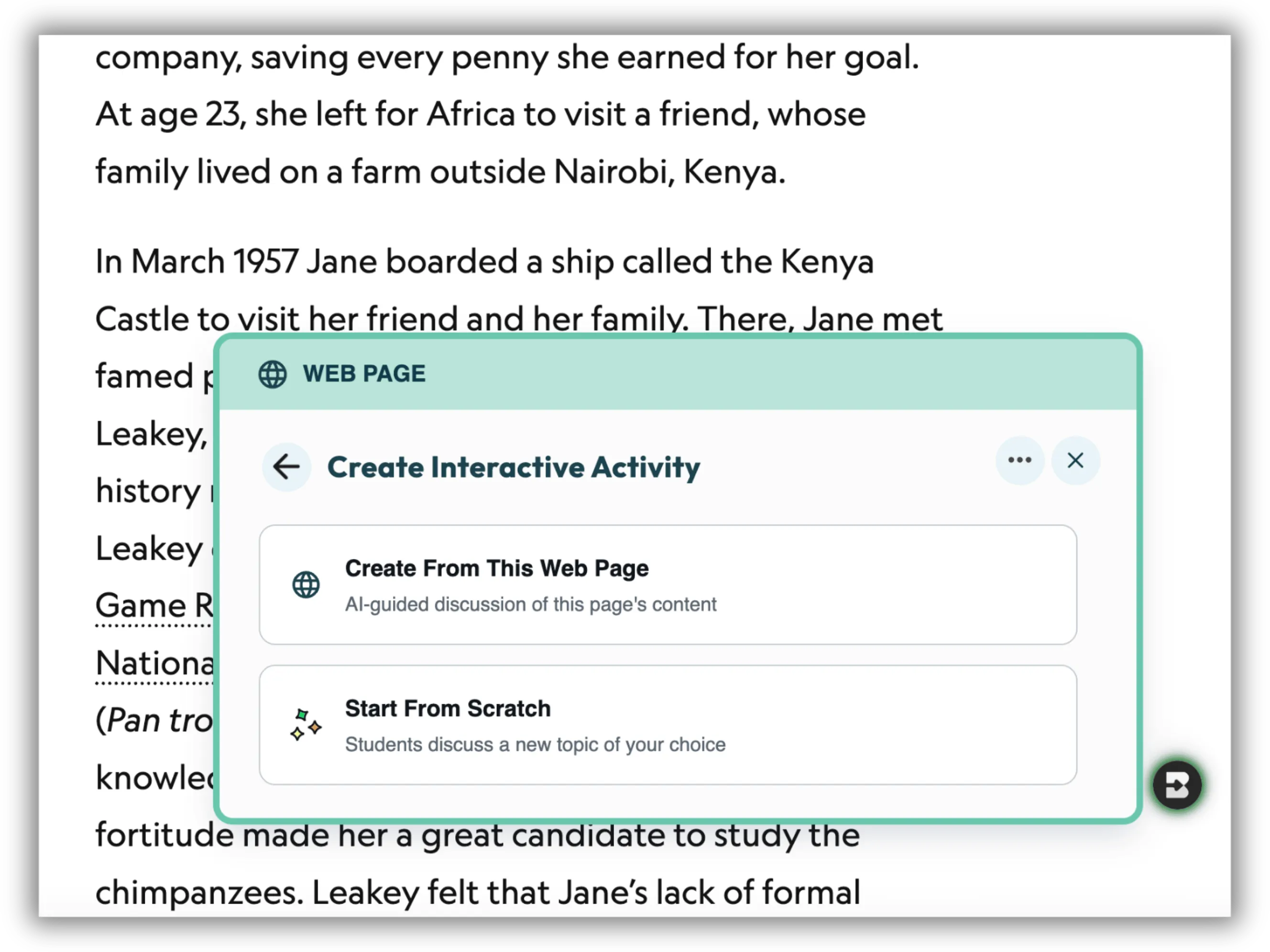Click the line "company, saving every penny"

pos(506,58)
